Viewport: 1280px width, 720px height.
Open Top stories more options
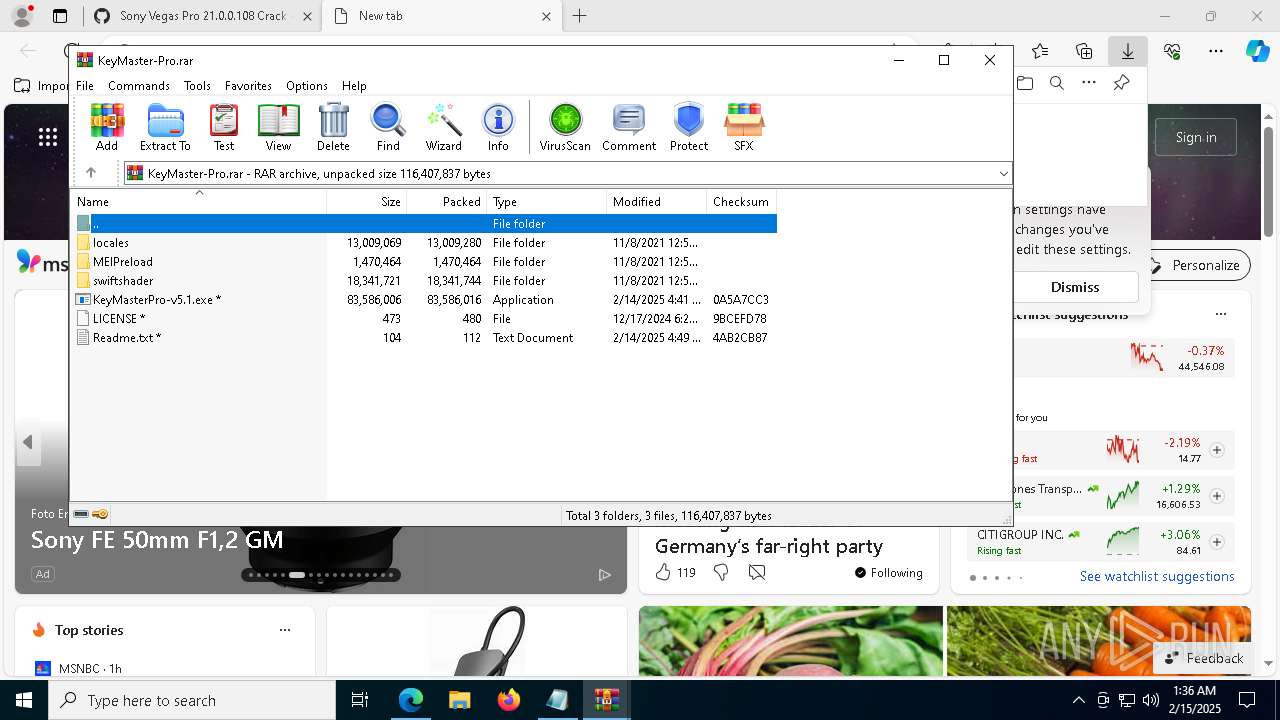pos(285,630)
